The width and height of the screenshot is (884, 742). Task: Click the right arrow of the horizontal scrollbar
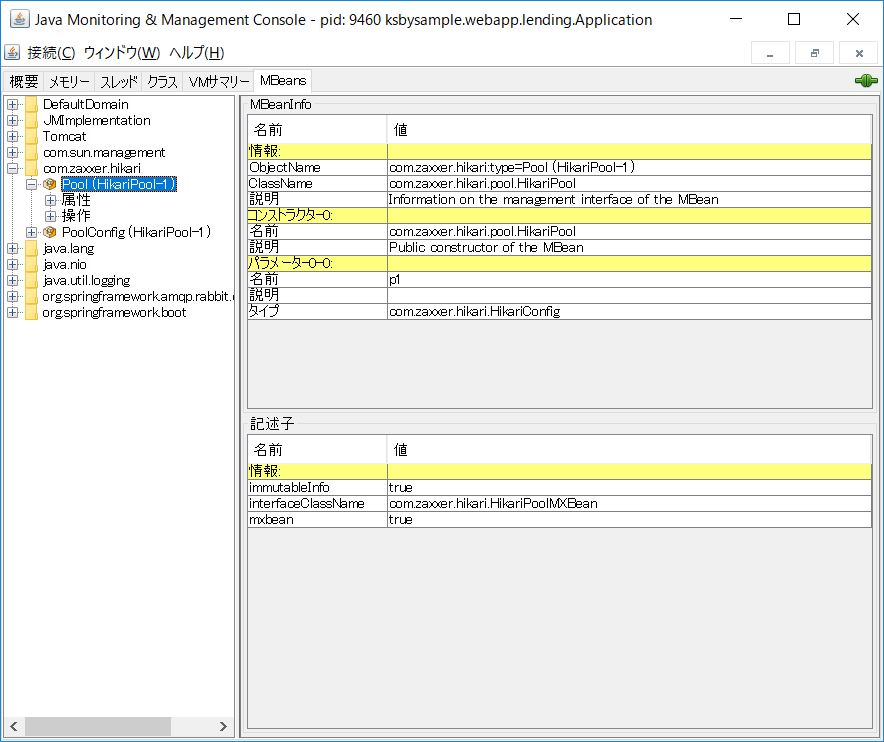[223, 727]
